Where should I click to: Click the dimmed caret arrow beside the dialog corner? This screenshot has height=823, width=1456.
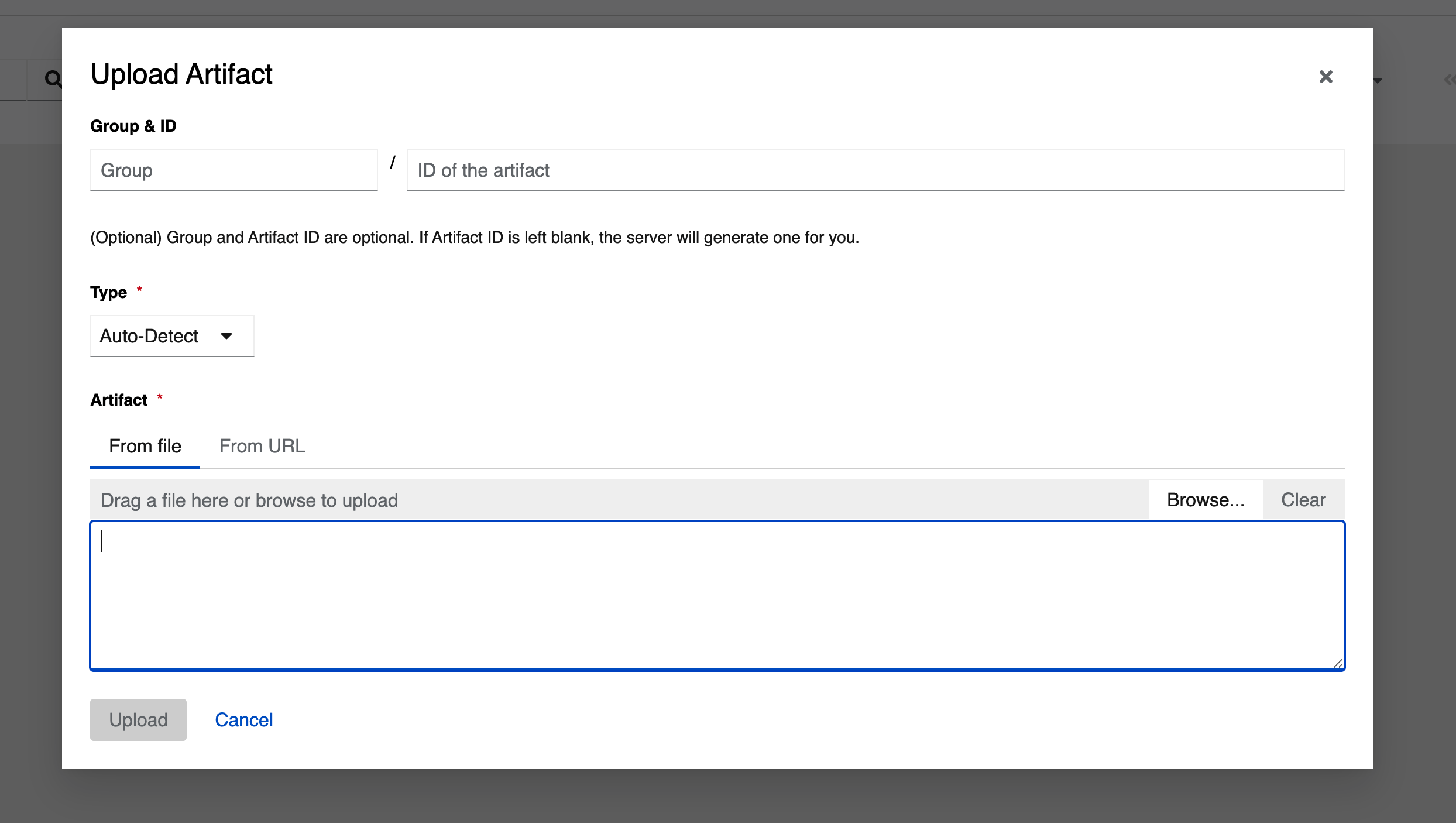tap(1378, 81)
